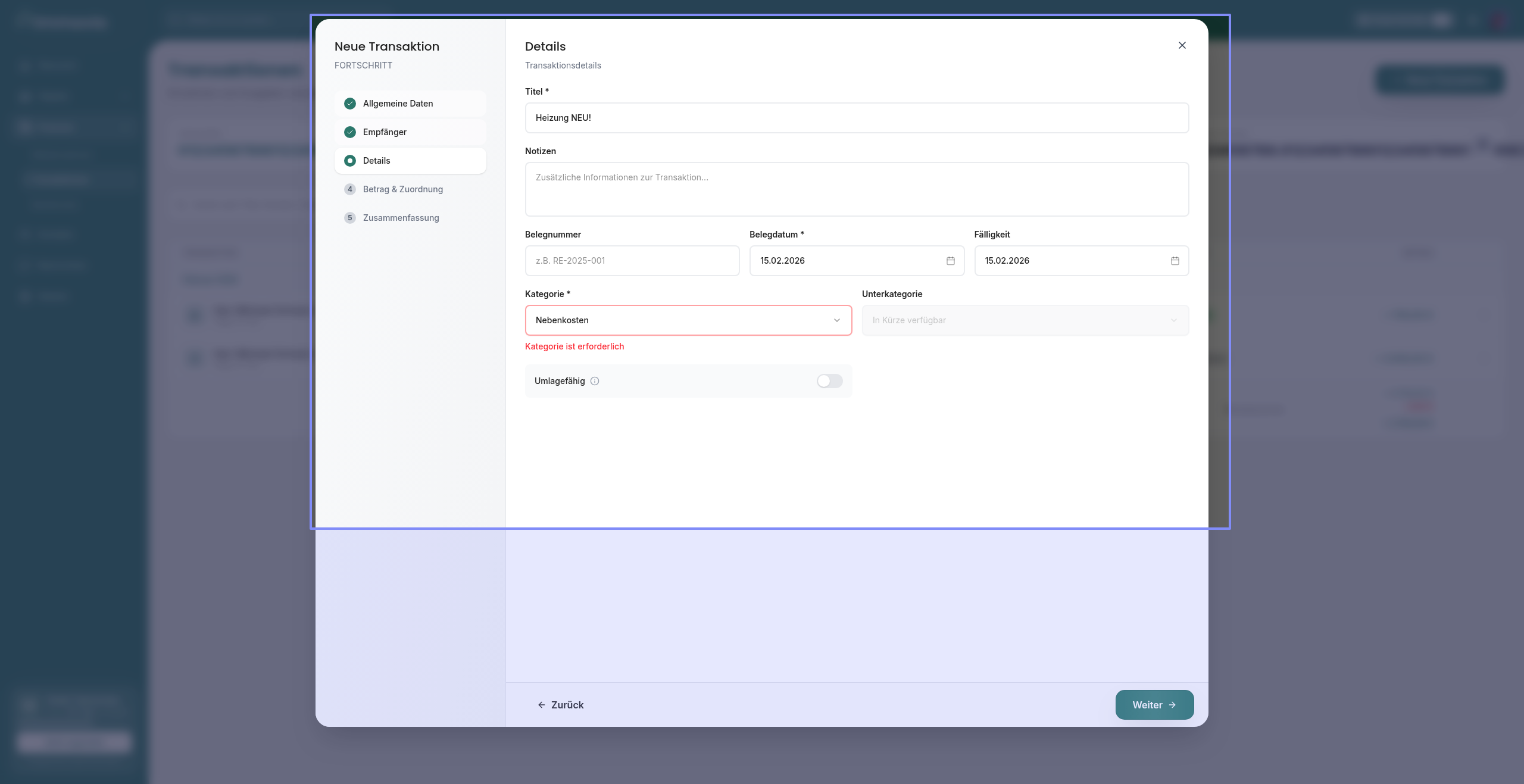Close the Neue Transaktion dialog
The height and width of the screenshot is (784, 1524).
point(1182,45)
